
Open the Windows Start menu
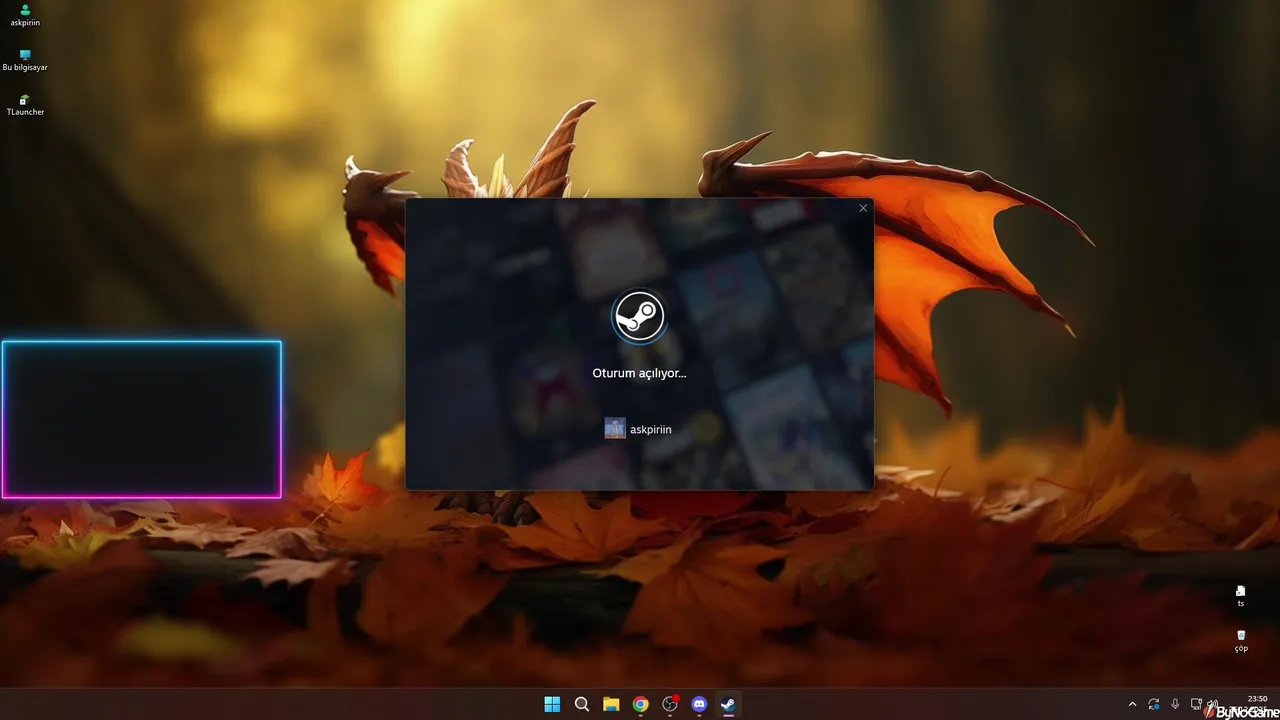click(x=552, y=704)
